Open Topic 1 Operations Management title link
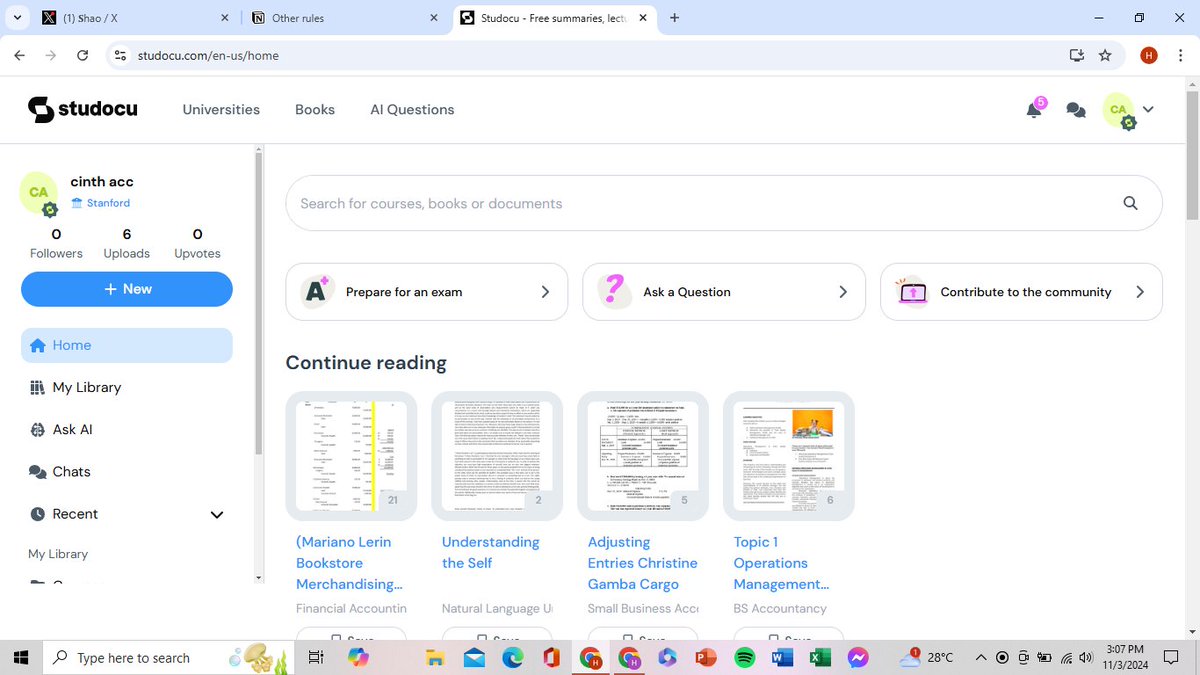The image size is (1200, 675). coord(782,563)
